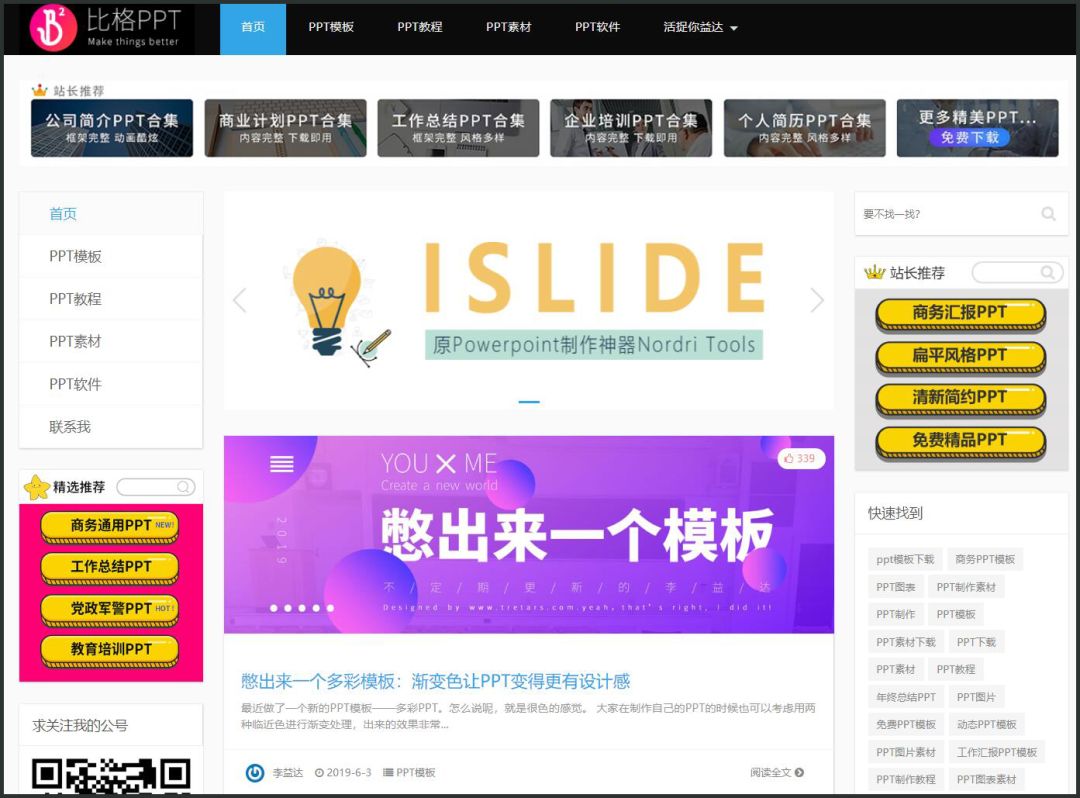The height and width of the screenshot is (798, 1080).
Task: Click the carousel slide indicator under ISLIDE banner
Action: click(x=528, y=401)
